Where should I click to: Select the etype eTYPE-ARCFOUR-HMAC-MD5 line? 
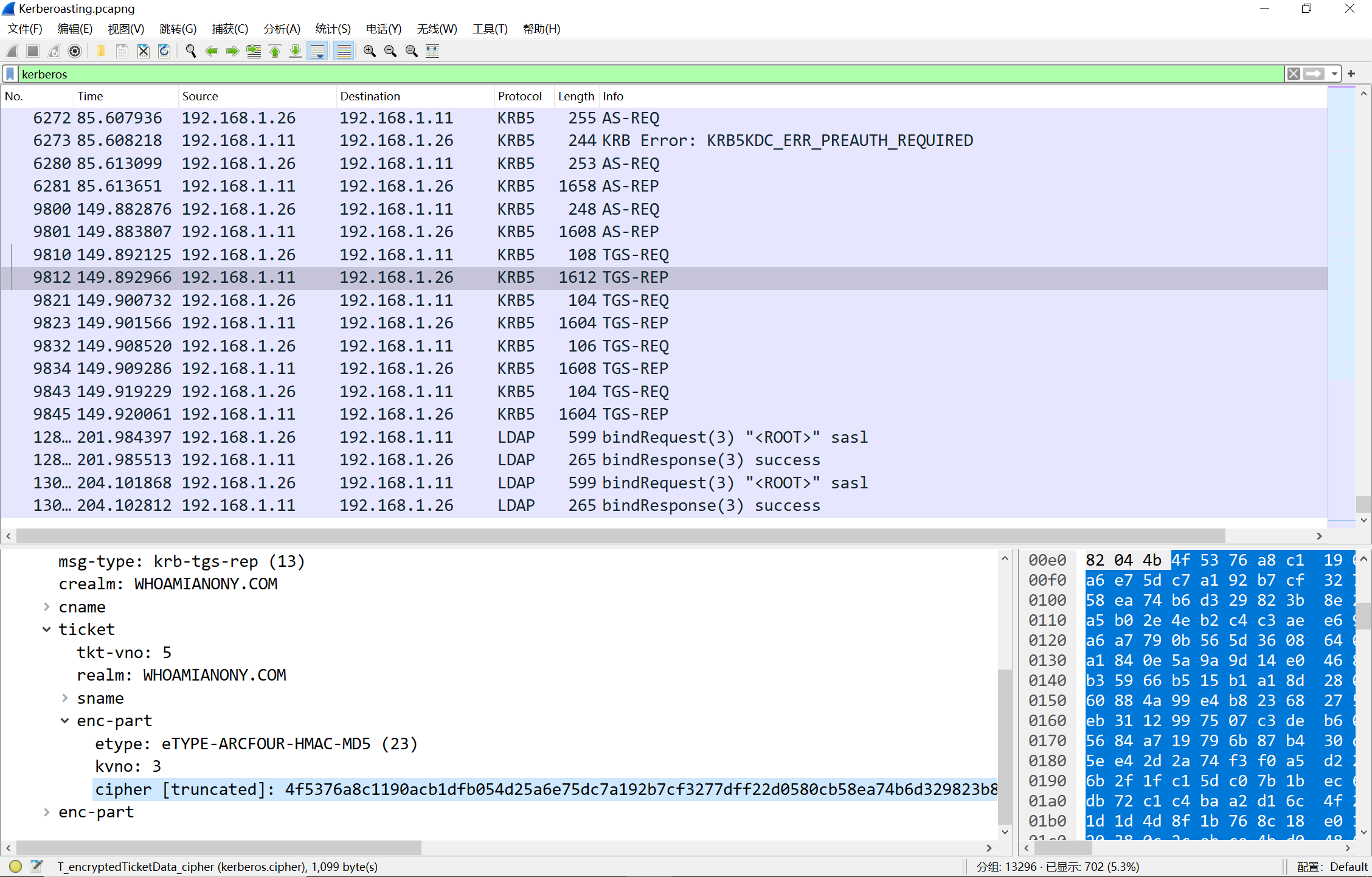tap(256, 744)
